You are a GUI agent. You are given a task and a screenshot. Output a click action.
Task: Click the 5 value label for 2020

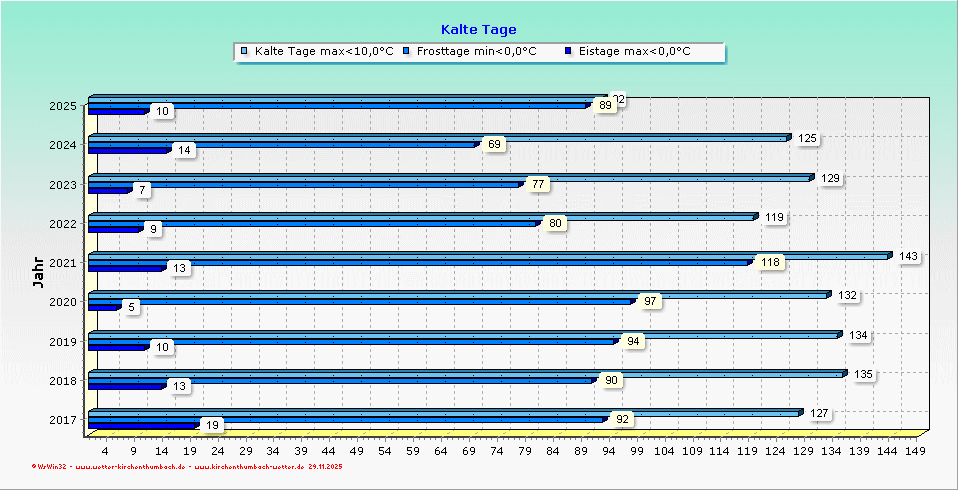pyautogui.click(x=132, y=307)
